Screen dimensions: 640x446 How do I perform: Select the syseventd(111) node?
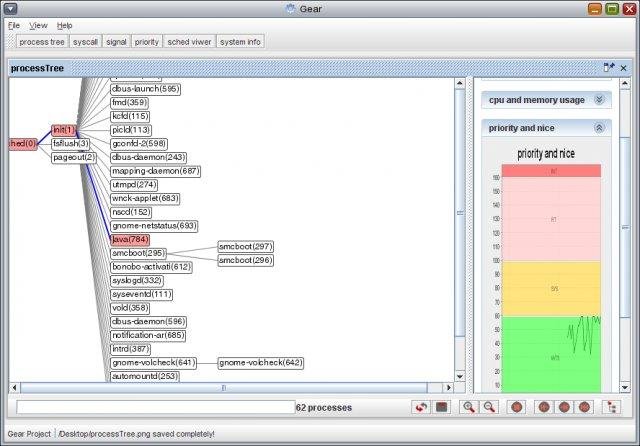pos(142,295)
